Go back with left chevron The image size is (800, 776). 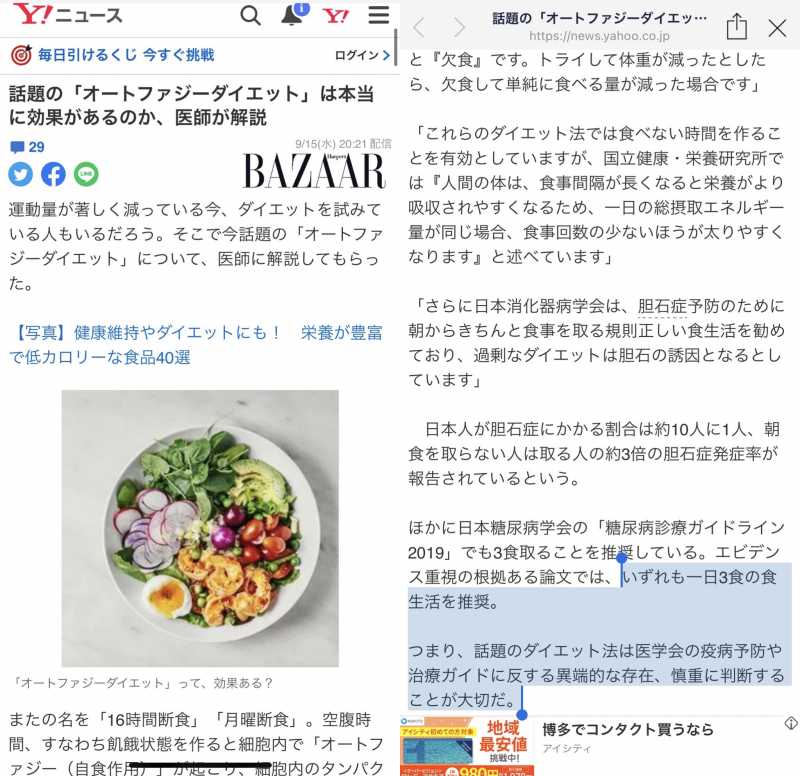tap(419, 27)
